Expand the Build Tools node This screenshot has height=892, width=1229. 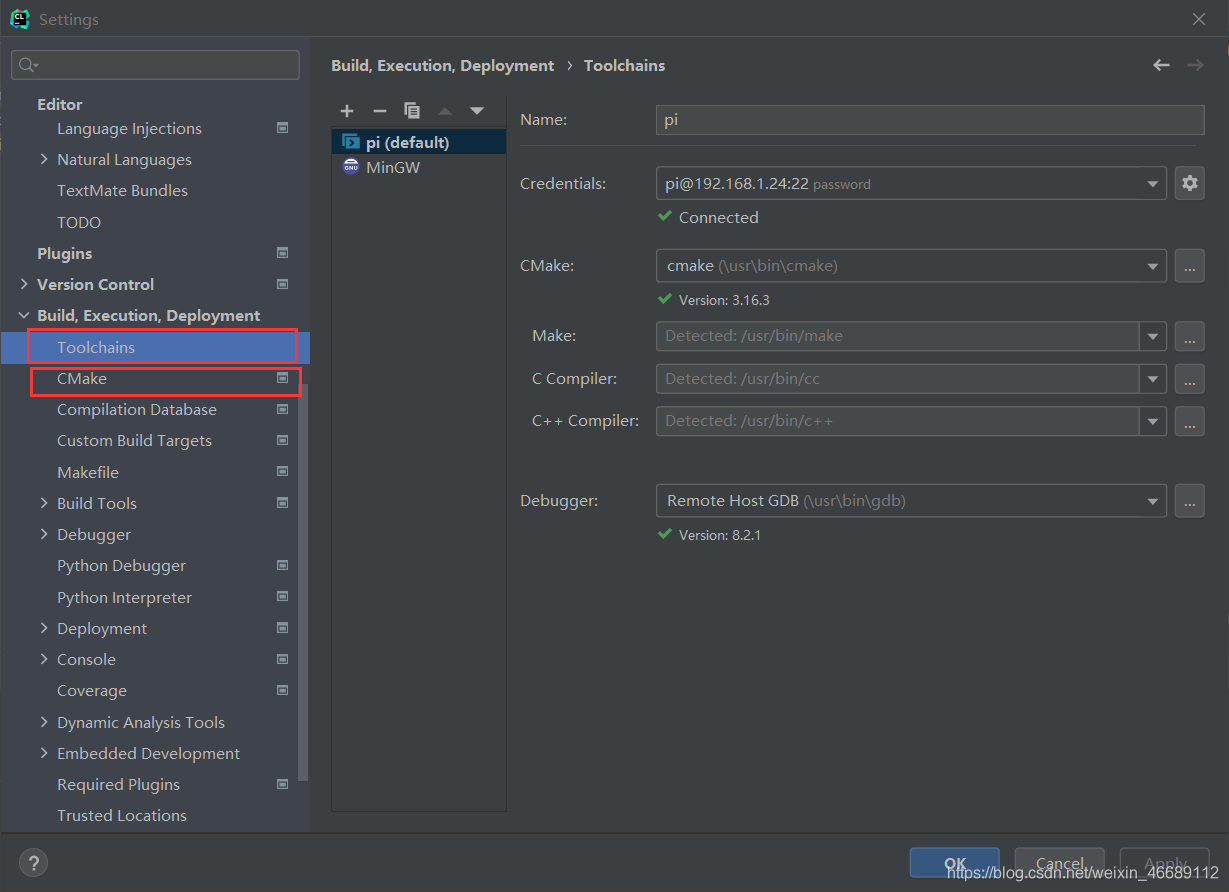44,503
